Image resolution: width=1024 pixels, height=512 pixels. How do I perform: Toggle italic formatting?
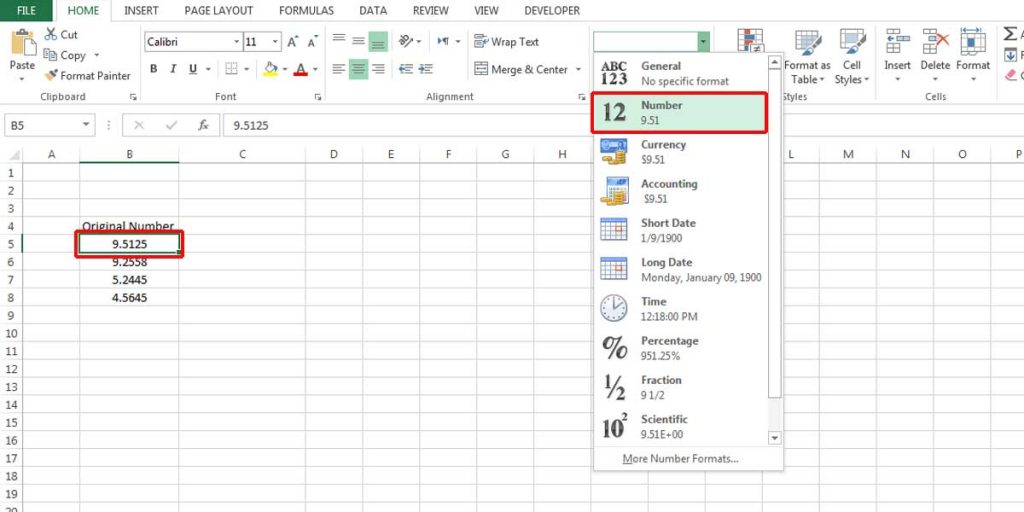(x=173, y=69)
